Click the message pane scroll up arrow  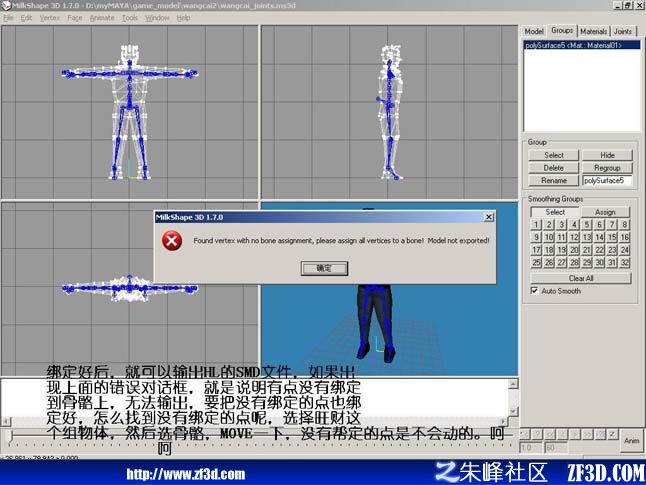pos(513,384)
